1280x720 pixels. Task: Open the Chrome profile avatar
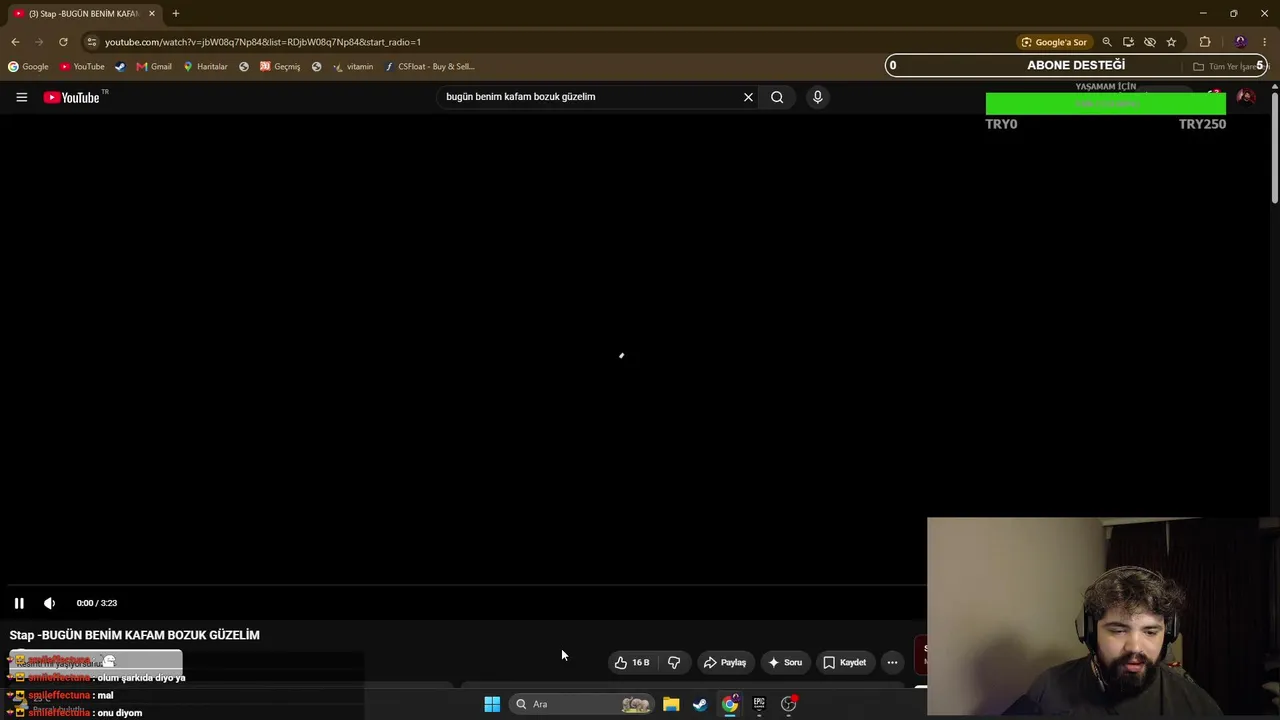(x=1241, y=42)
